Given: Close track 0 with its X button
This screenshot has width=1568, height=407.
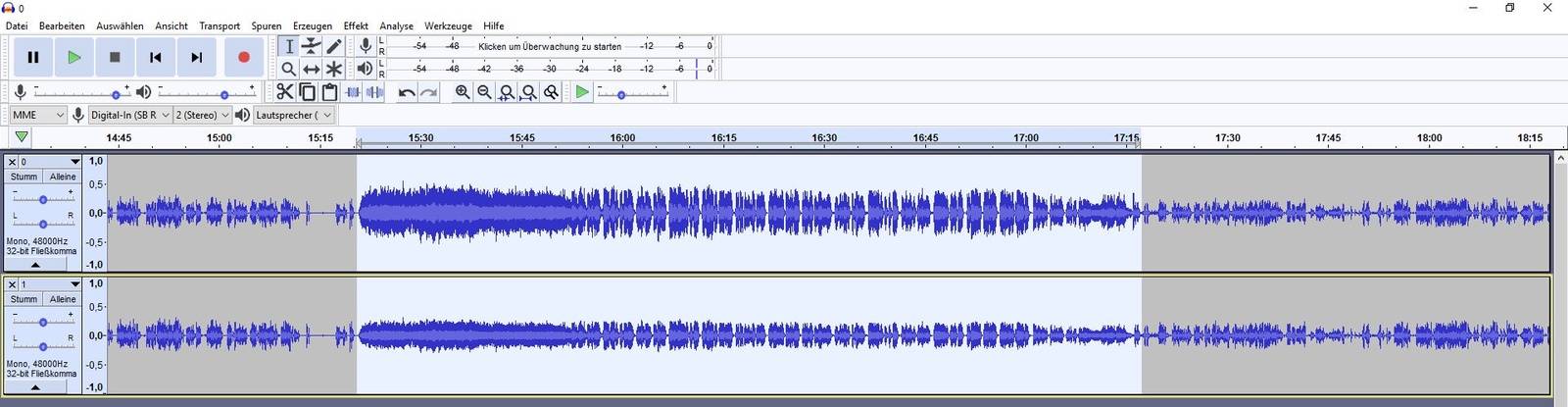Looking at the screenshot, I should (x=12, y=162).
